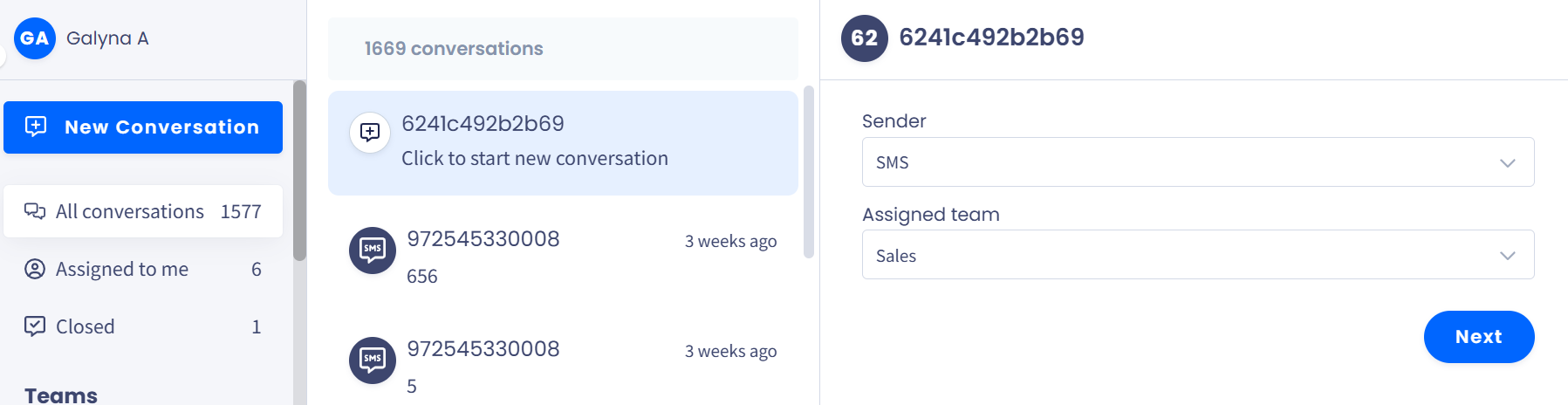This screenshot has width=1568, height=405.
Task: Click SMS icon of conversation with message 5
Action: point(373,360)
